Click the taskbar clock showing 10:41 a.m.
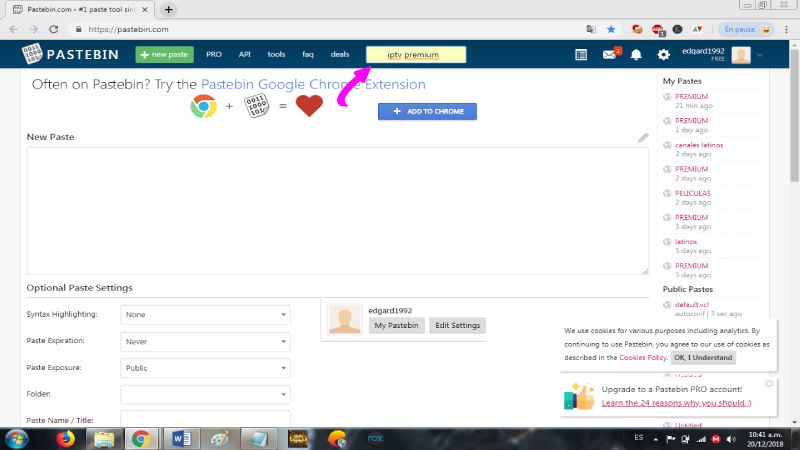The height and width of the screenshot is (450, 800). [765, 439]
